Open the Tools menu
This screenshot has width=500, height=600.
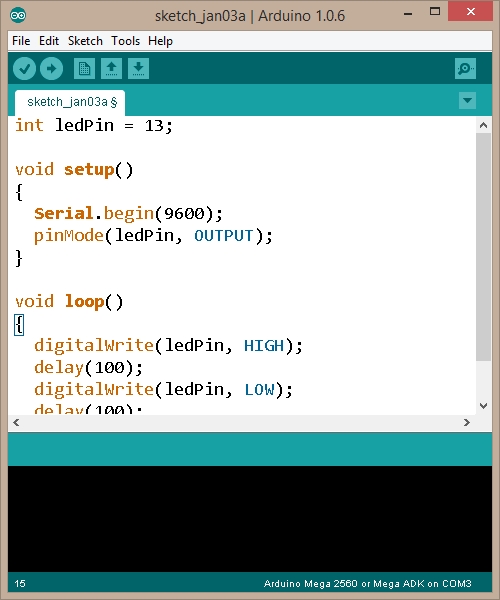coord(125,41)
